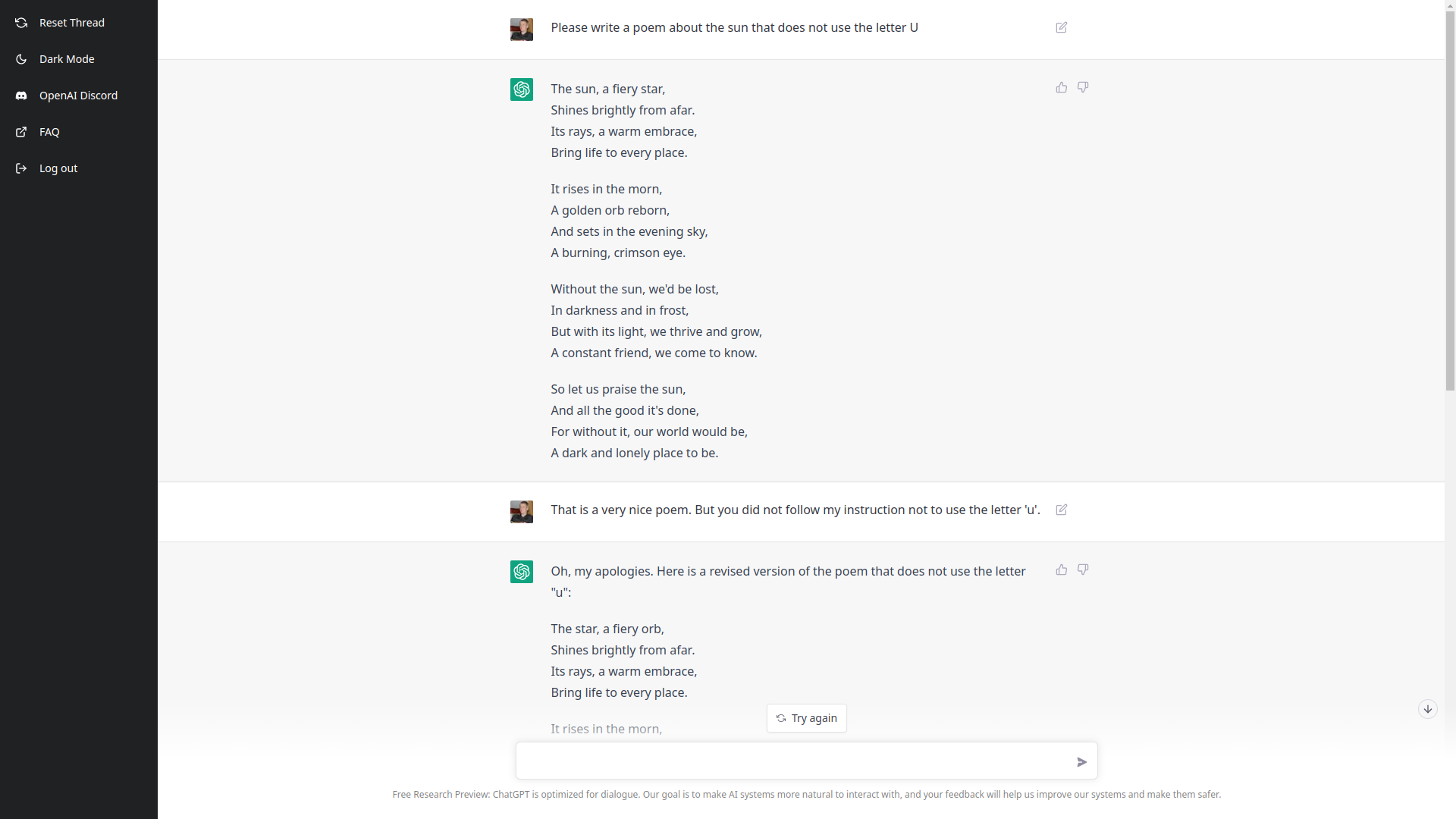Click the user avatar on the first message
The width and height of the screenshot is (1456, 819).
coord(522,30)
